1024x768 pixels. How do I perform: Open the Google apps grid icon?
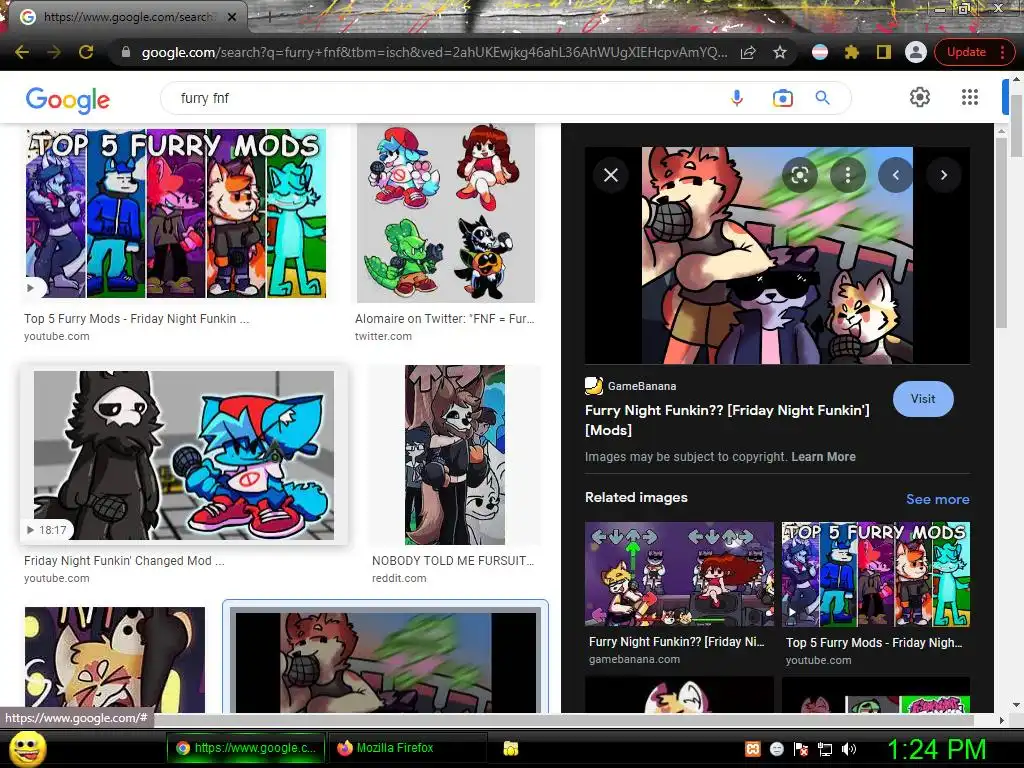(970, 97)
